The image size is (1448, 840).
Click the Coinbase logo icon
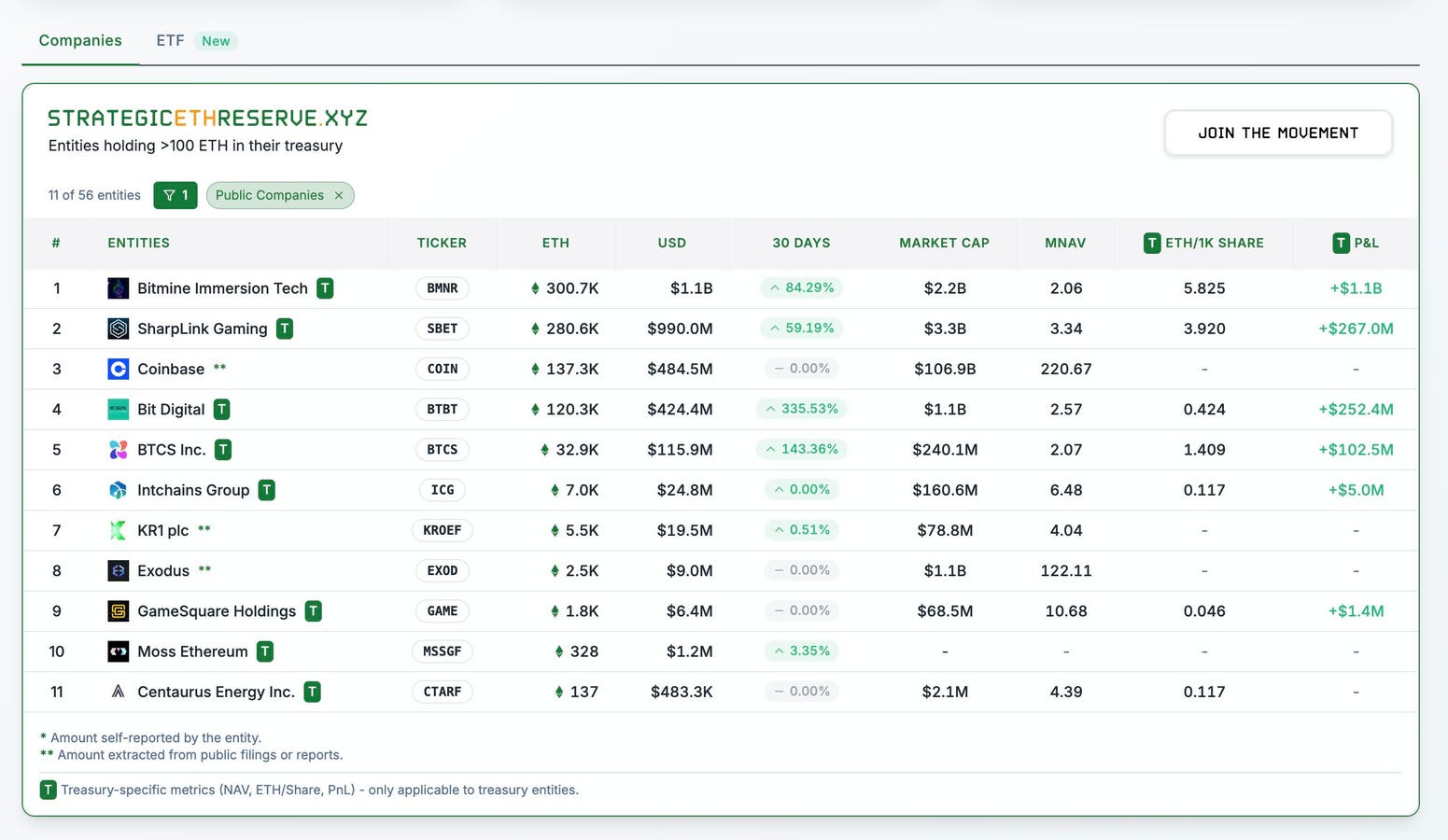[118, 369]
